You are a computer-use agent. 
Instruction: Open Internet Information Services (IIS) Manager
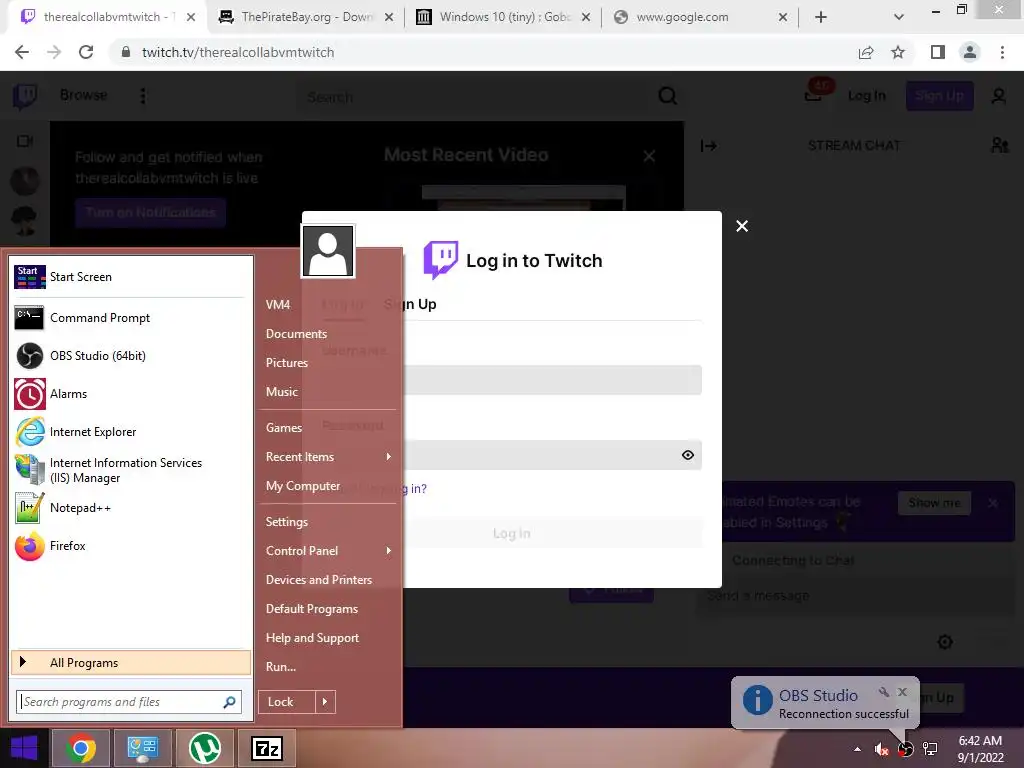pyautogui.click(x=129, y=470)
